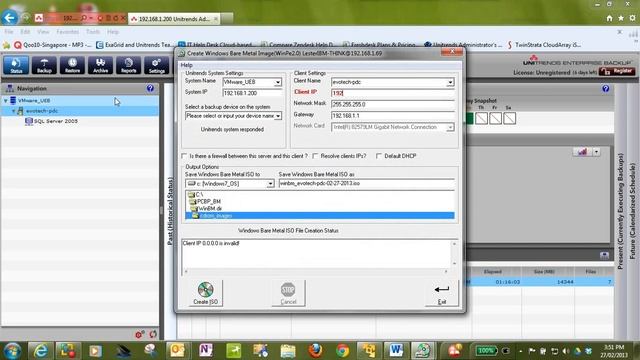Open the browser Favorites menu
Screen dimensions: 640x360
point(67,31)
